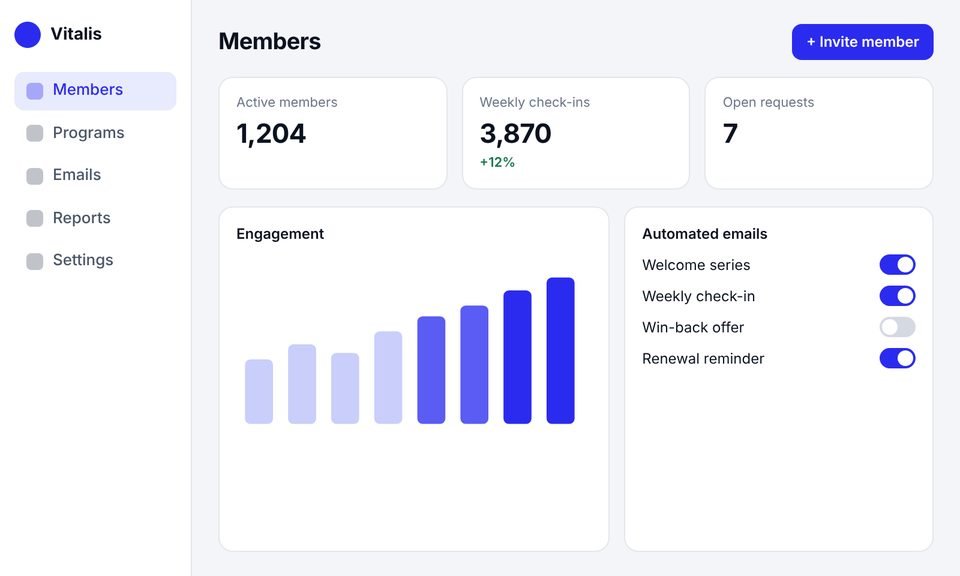Open Settings label in sidebar
The image size is (960, 576).
pos(83,260)
